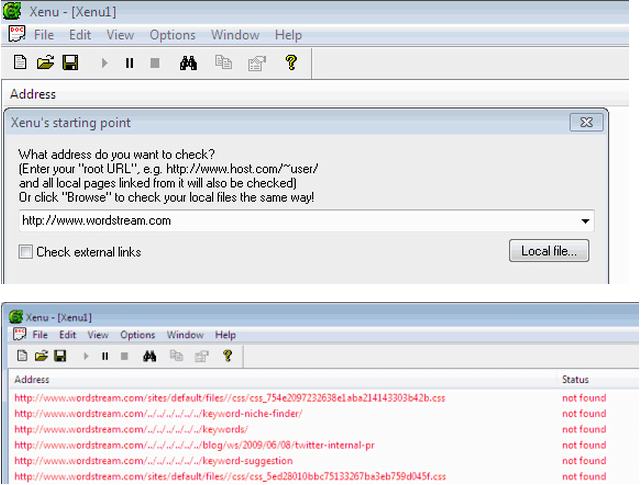Open Edit menu in bottom Xenu window
Screen dimensions: 642x485
[68, 335]
